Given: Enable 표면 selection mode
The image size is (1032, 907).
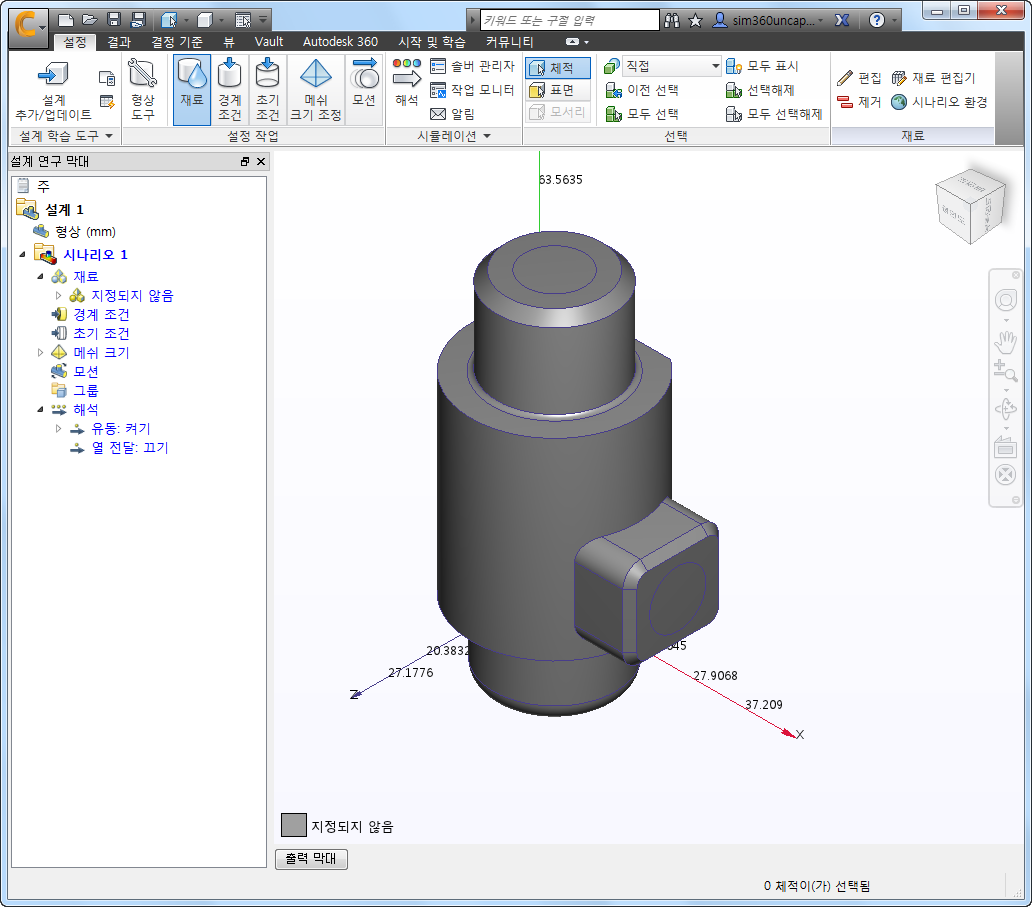Looking at the screenshot, I should point(557,90).
